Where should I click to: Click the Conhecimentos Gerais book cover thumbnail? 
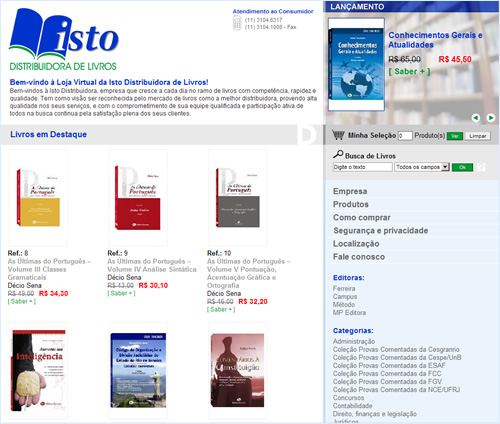356,64
